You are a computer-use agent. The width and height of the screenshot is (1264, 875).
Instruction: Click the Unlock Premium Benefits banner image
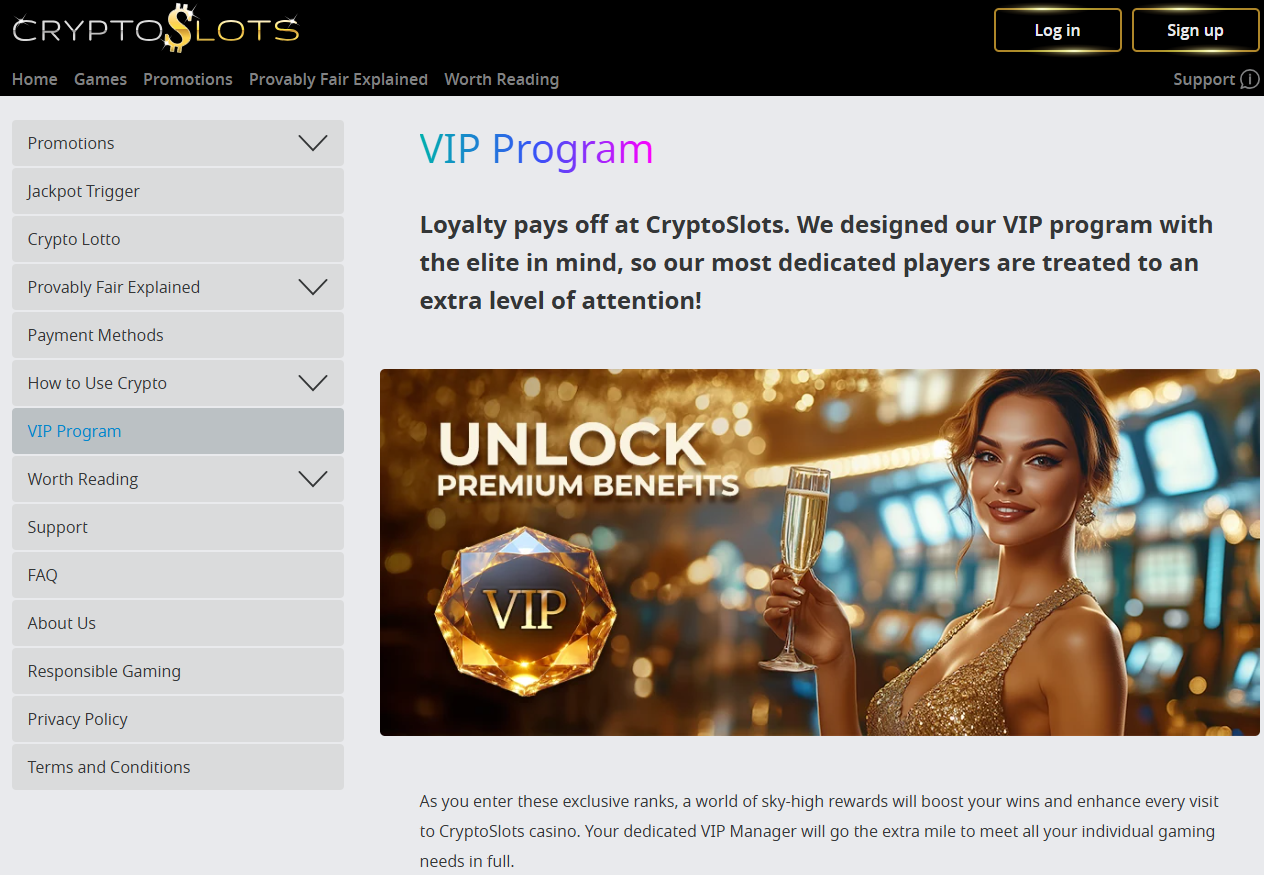click(x=820, y=552)
